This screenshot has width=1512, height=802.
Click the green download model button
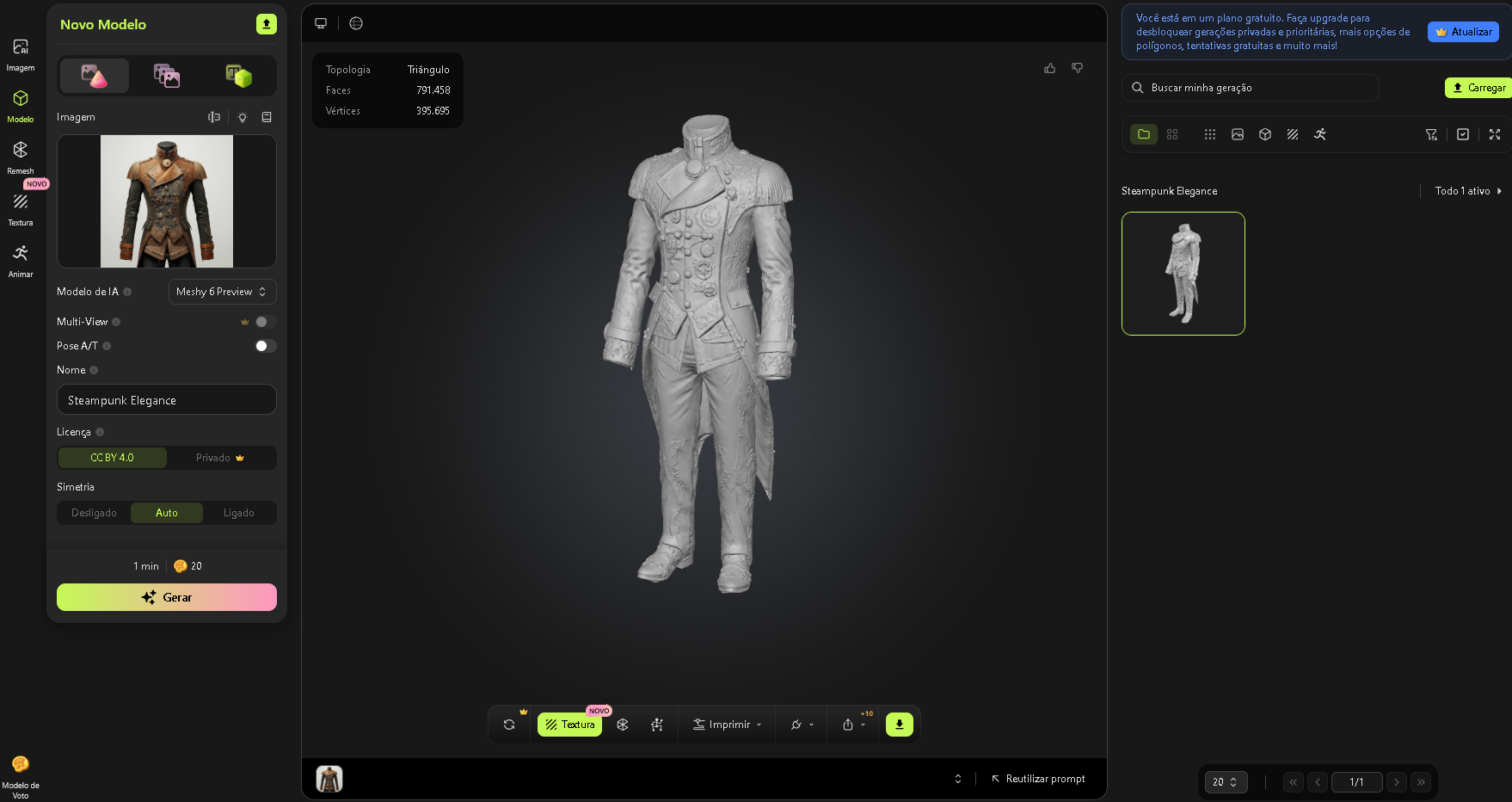click(x=899, y=725)
